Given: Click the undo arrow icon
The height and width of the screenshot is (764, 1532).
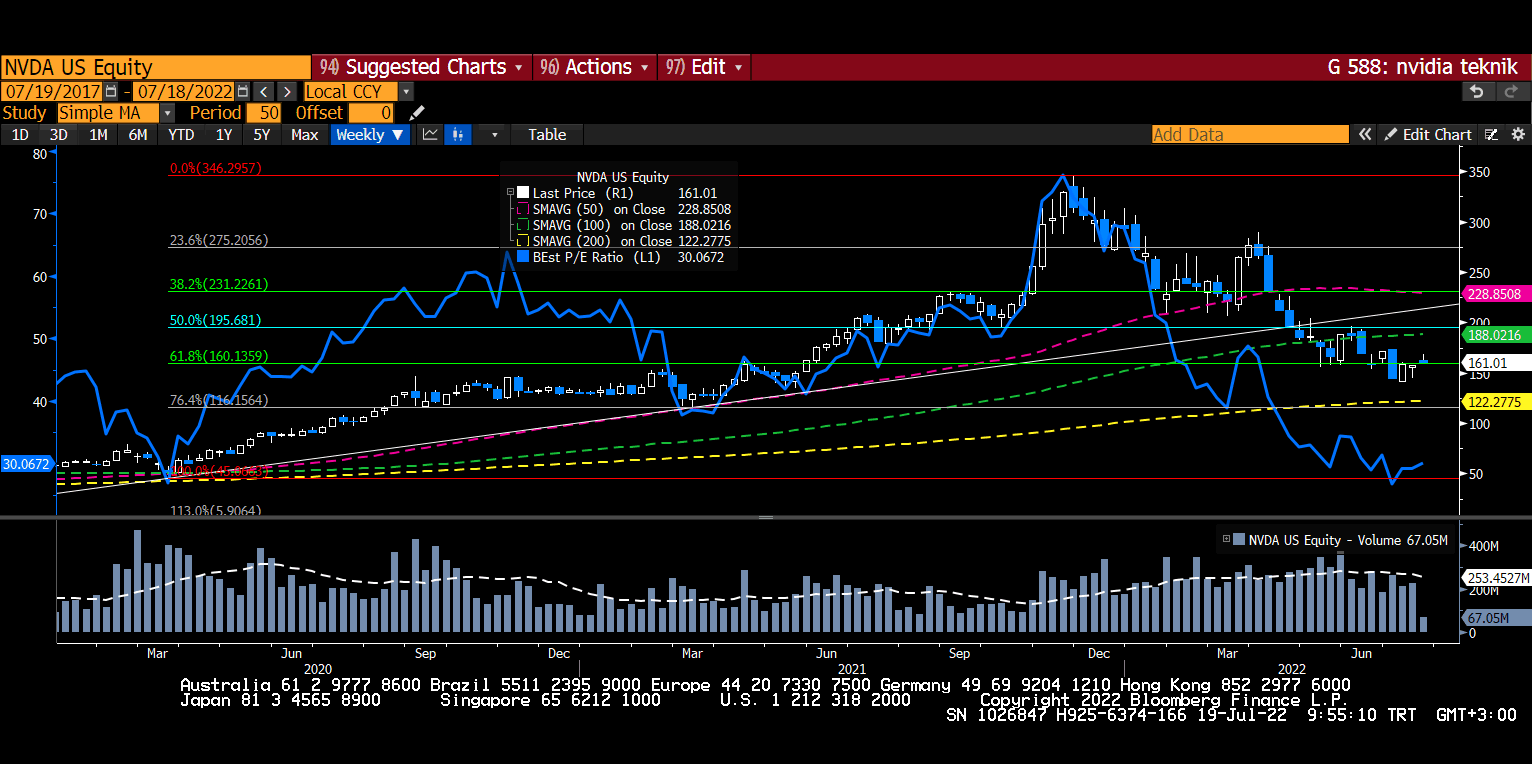Looking at the screenshot, I should pyautogui.click(x=1477, y=91).
